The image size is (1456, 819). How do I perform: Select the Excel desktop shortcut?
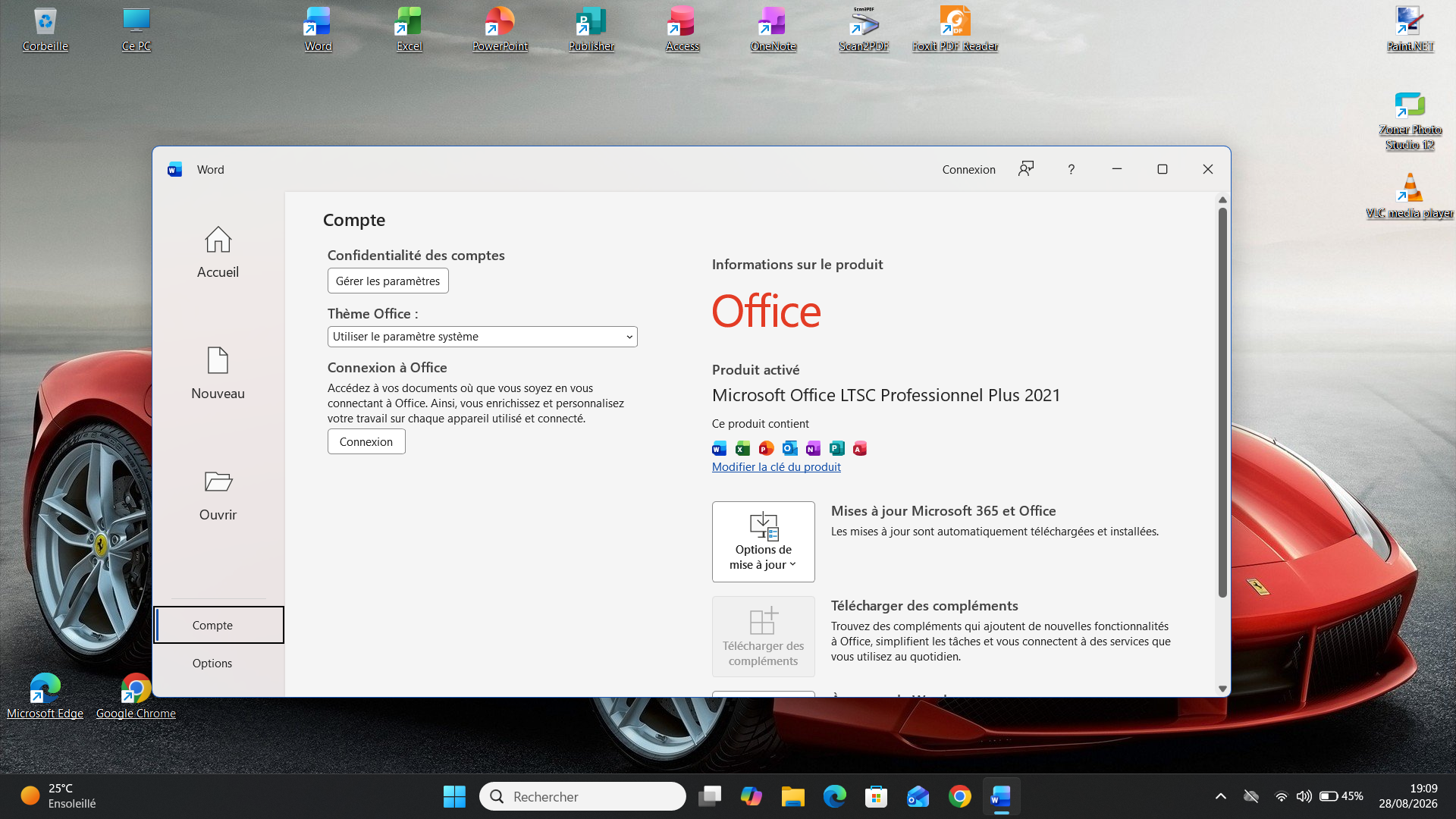(x=409, y=29)
